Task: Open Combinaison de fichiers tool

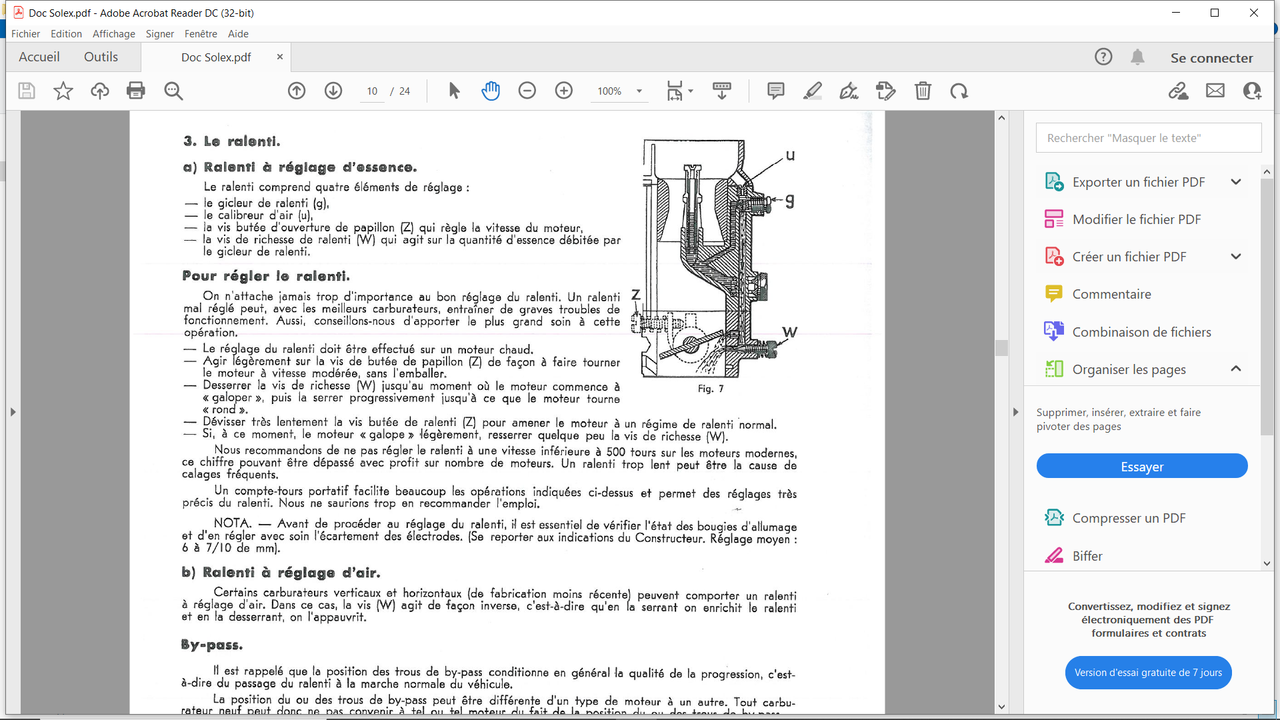Action: pyautogui.click(x=1141, y=332)
